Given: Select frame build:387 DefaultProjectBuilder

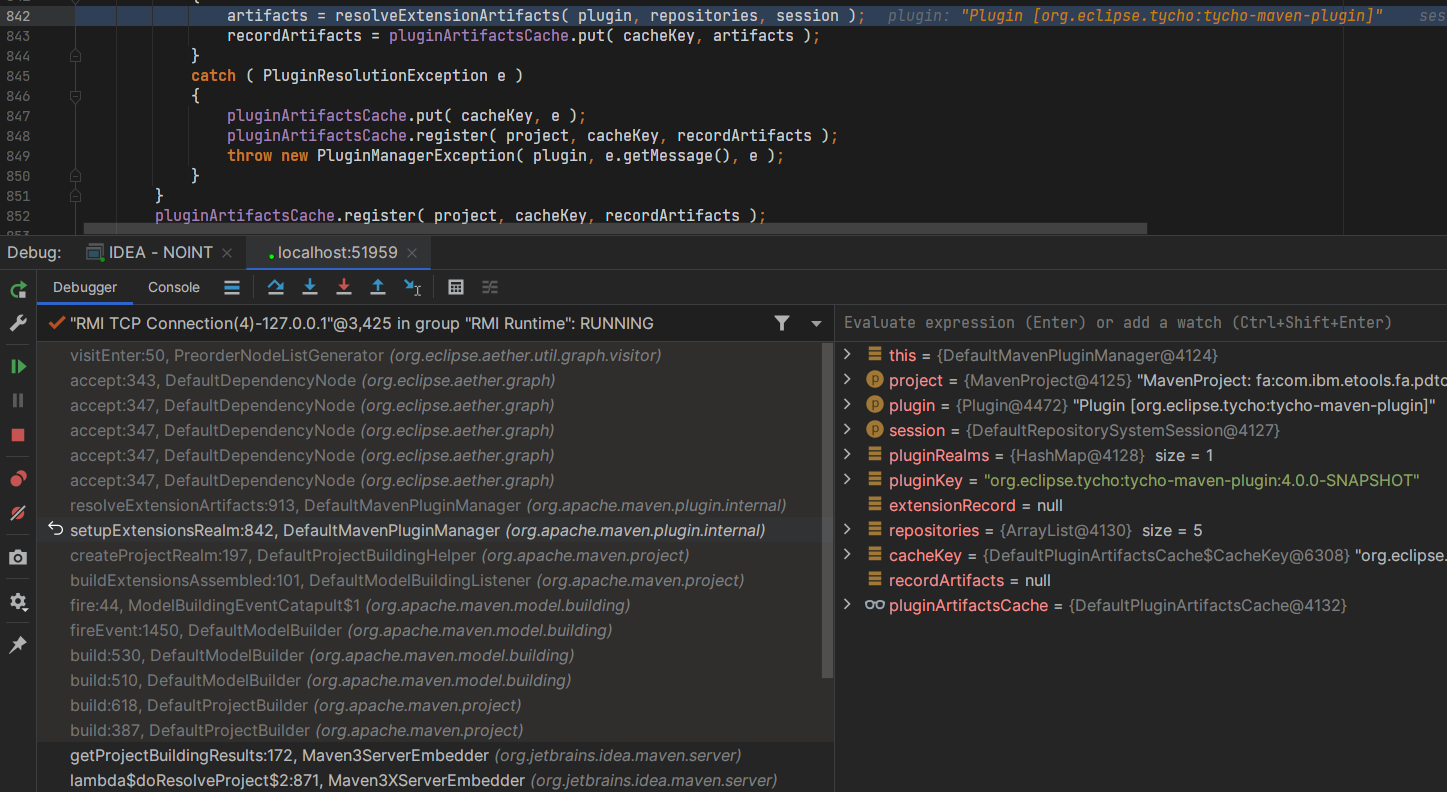Looking at the screenshot, I should coord(430,730).
